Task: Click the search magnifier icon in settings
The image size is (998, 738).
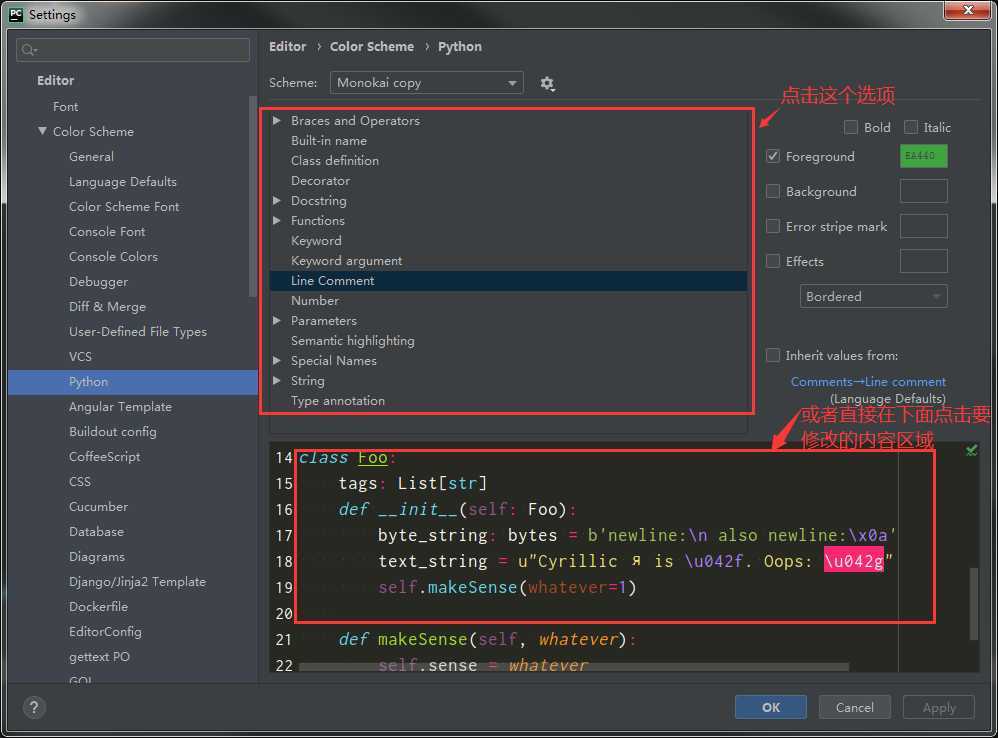Action: 29,50
